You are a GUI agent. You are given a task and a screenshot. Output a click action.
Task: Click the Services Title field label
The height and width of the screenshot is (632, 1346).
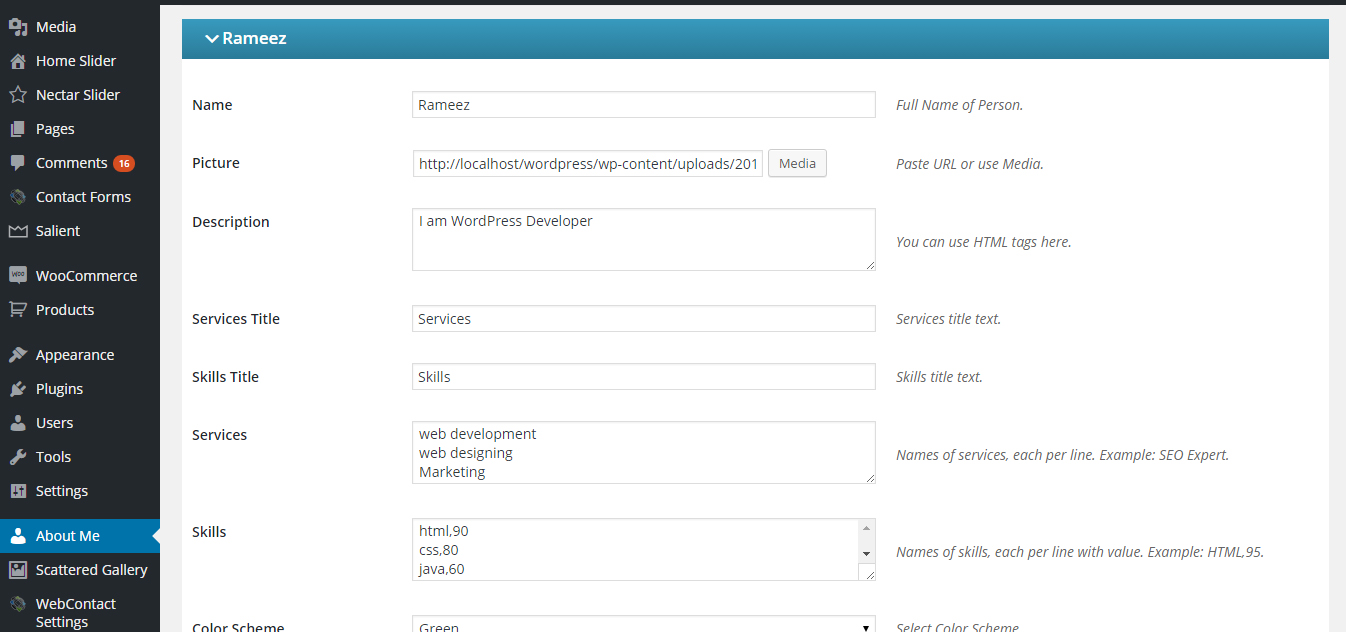click(x=236, y=319)
